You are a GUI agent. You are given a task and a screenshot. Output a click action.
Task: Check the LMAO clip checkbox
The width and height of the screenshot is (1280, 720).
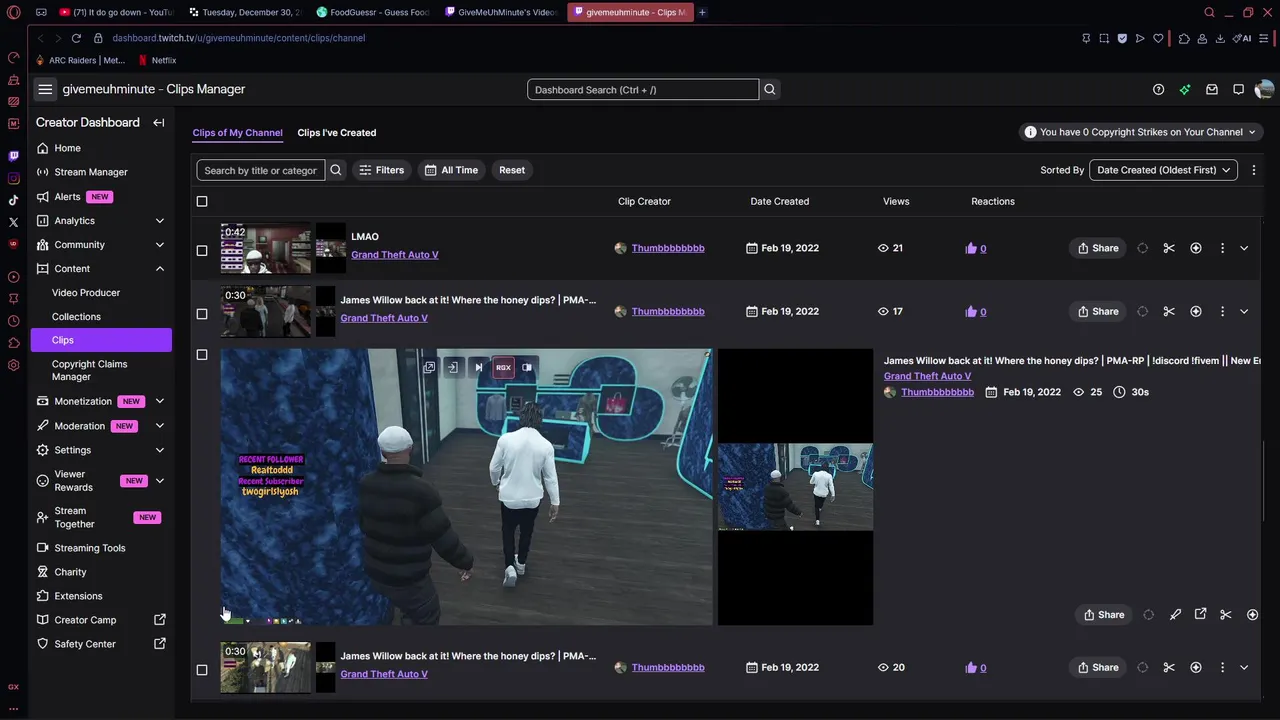click(202, 250)
